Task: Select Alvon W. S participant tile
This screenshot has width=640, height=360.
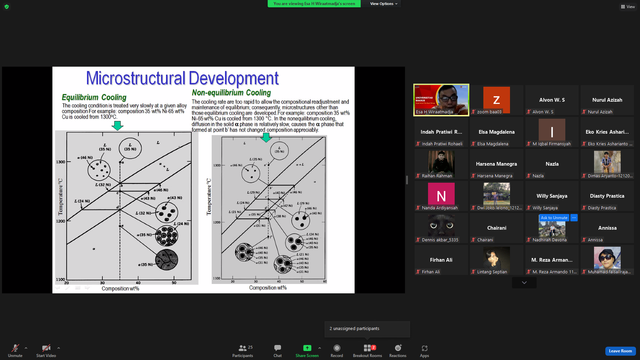Action: coord(552,100)
